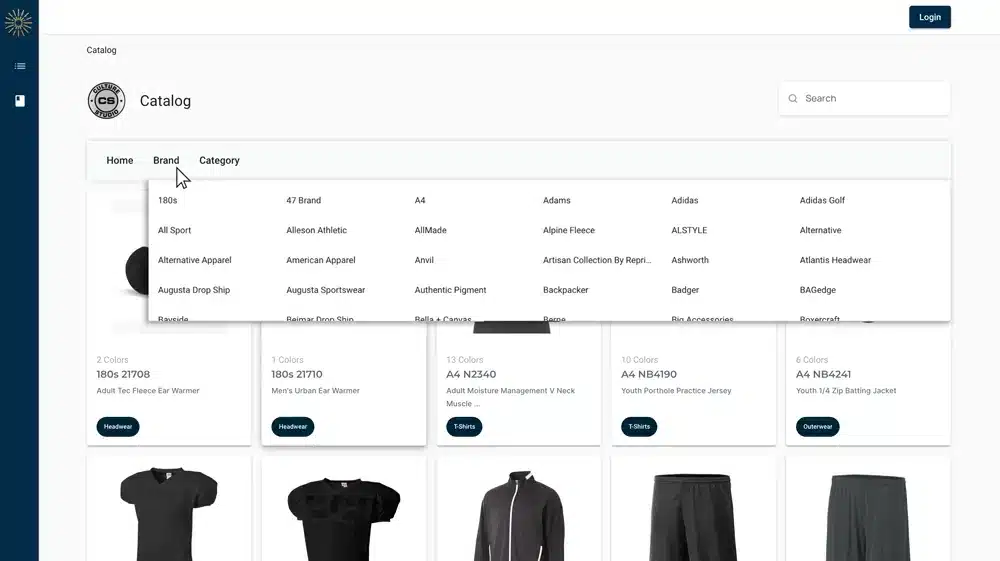Click Outerwear tag on A4 NB4241
1000x561 pixels.
[818, 426]
